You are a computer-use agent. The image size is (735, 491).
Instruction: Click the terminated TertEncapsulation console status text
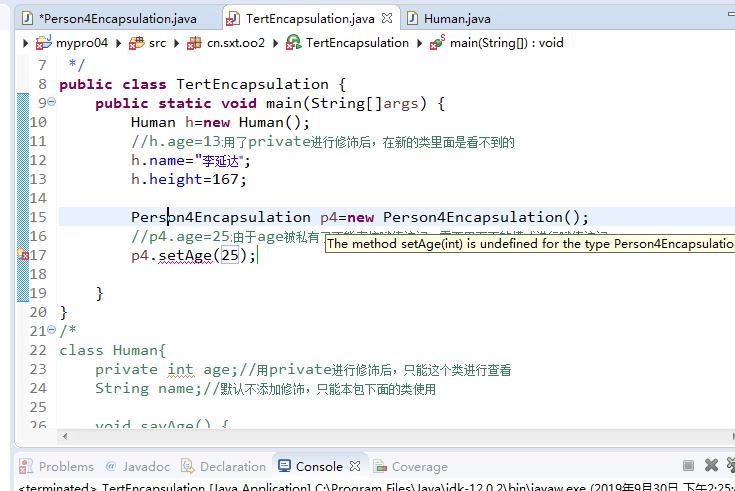coord(376,487)
